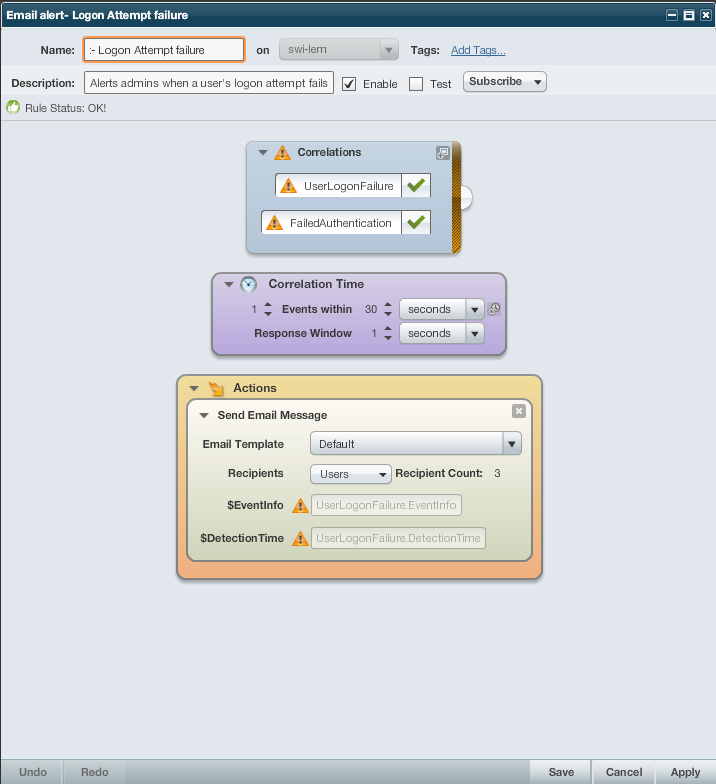Collapse the Correlation Time section
Viewport: 716px width, 784px height.
229,284
